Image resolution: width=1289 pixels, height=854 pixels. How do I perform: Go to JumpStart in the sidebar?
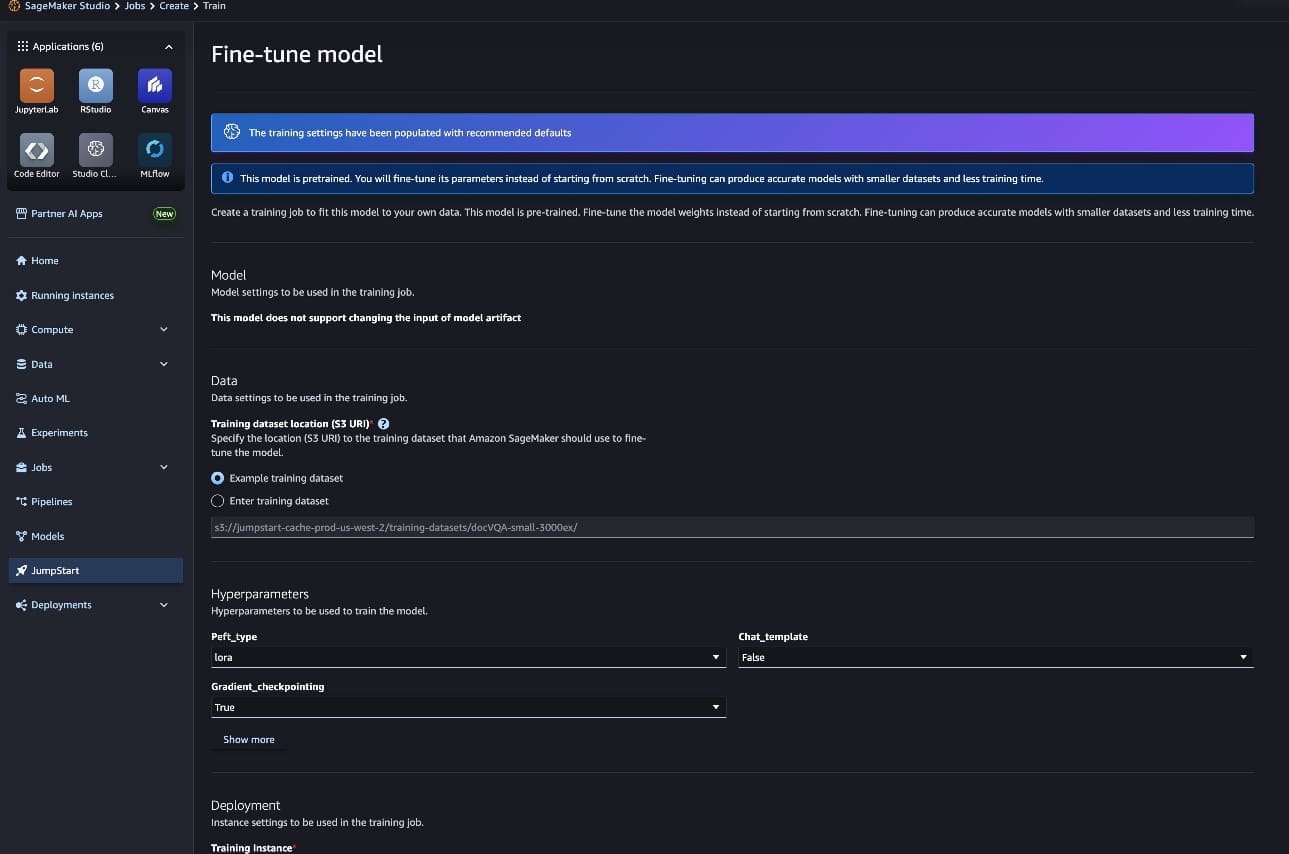55,570
